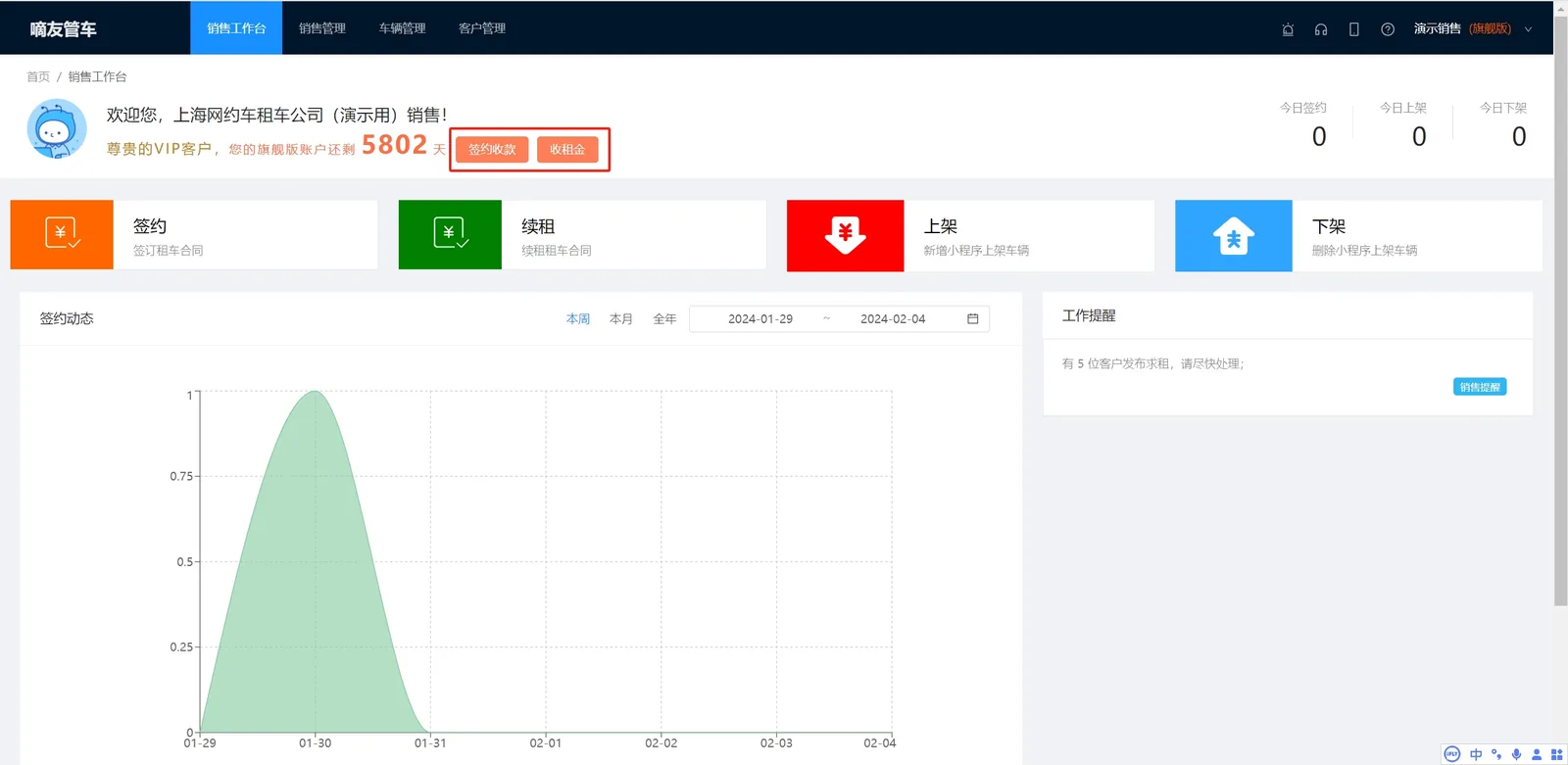The width and height of the screenshot is (1568, 765).
Task: Open the 客户管理 menu
Action: point(482,28)
